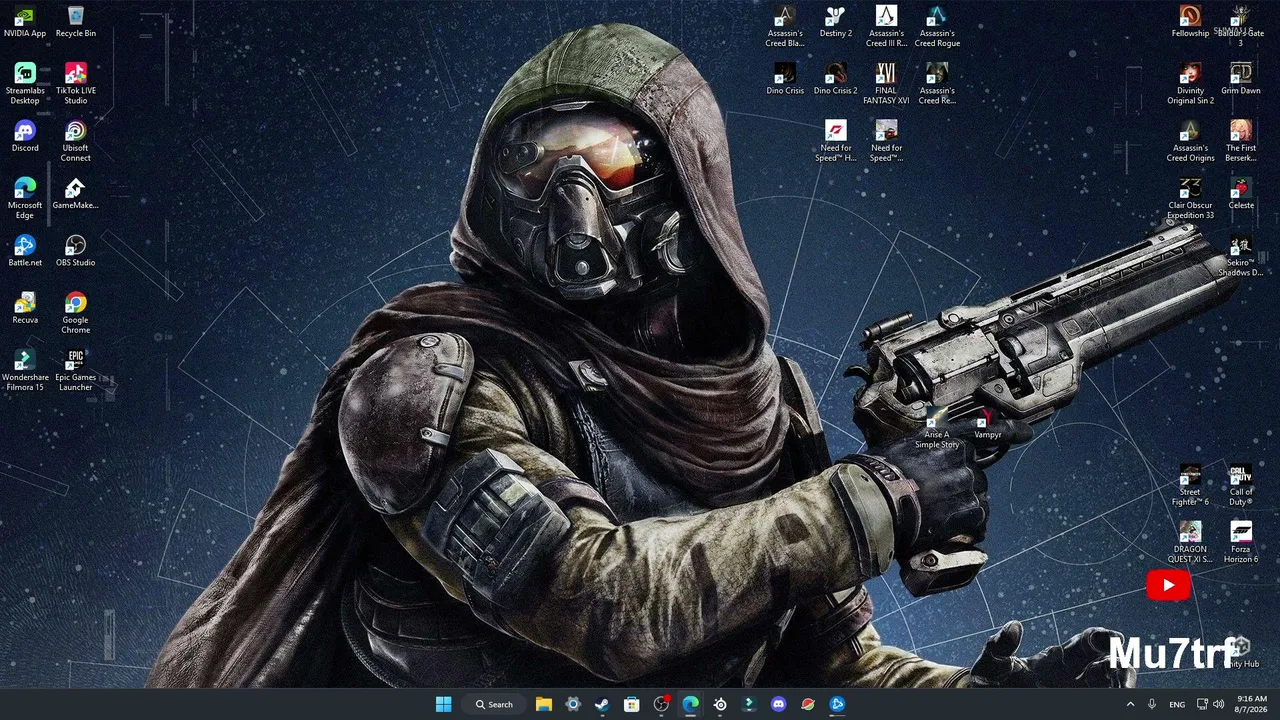Open File Explorer from the taskbar
Viewport: 1280px width, 720px height.
click(544, 704)
